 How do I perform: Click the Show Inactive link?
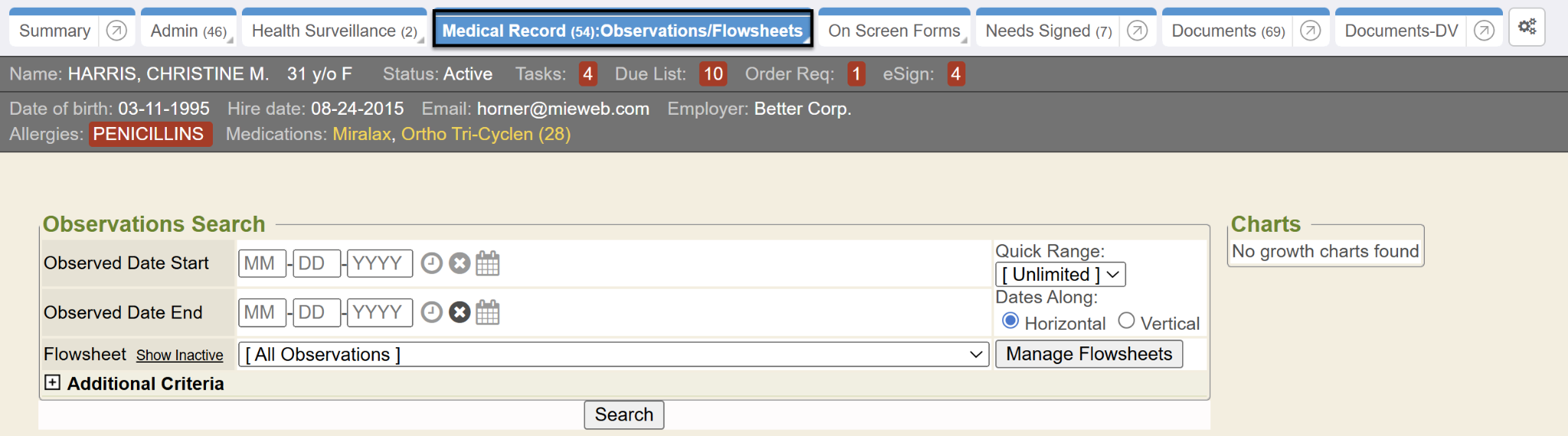(x=180, y=356)
